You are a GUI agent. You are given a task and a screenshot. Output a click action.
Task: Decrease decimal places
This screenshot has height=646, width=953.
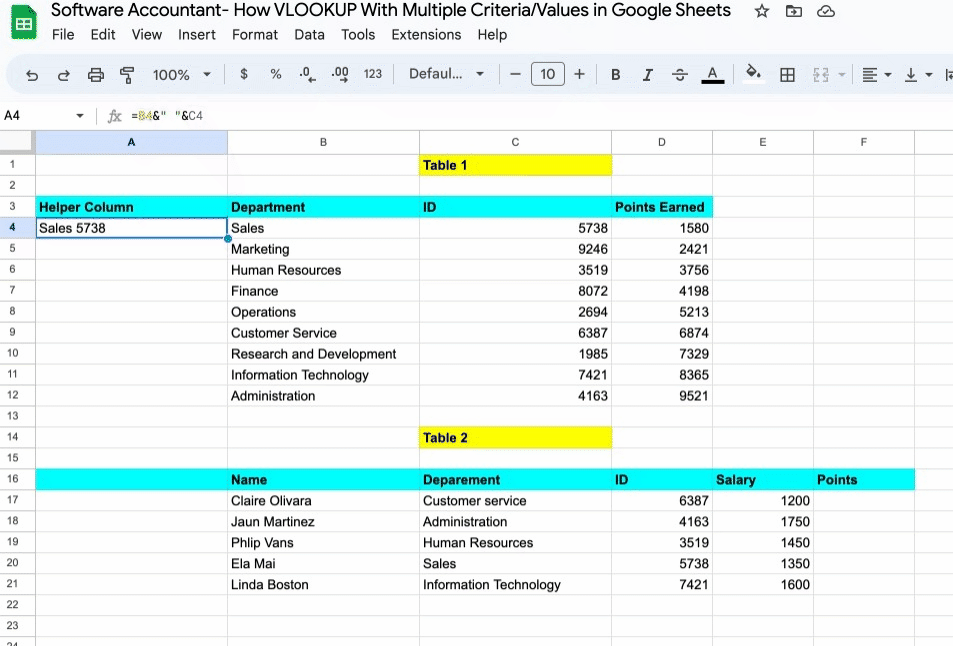pos(308,74)
